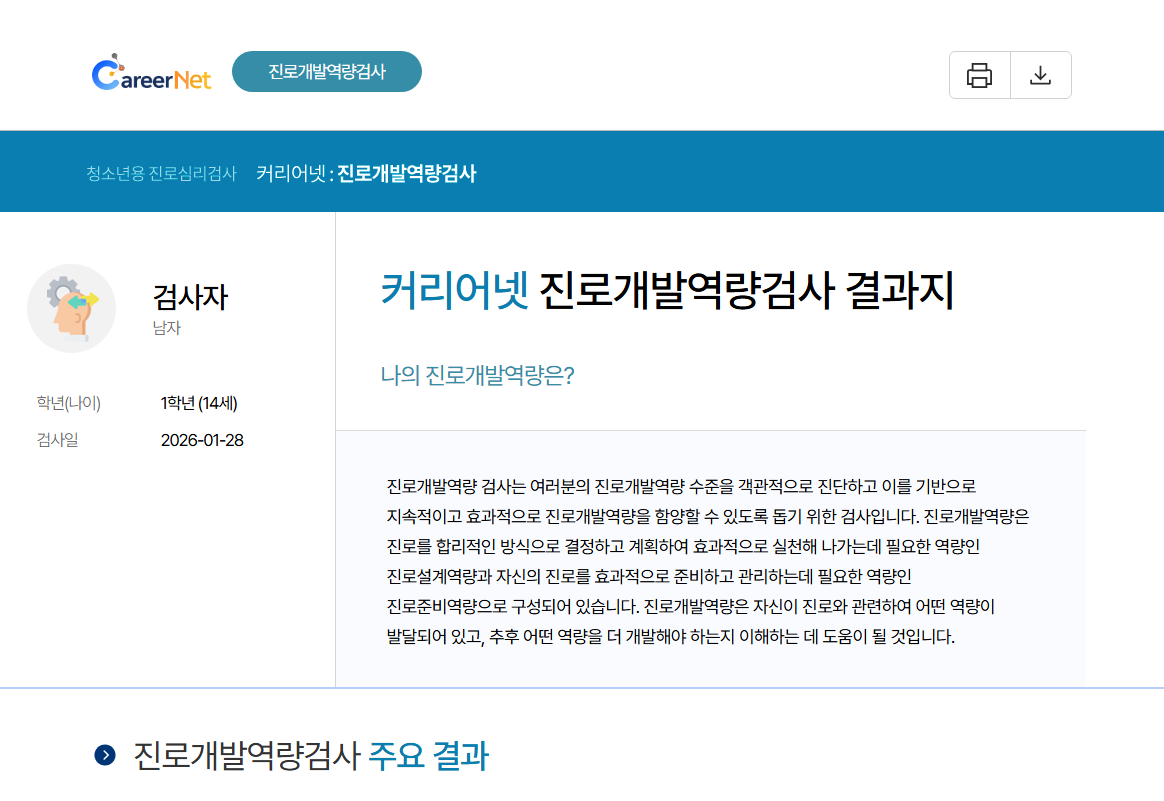
Task: Click description line starting 진로를 합리적인 방식으로
Action: [683, 547]
